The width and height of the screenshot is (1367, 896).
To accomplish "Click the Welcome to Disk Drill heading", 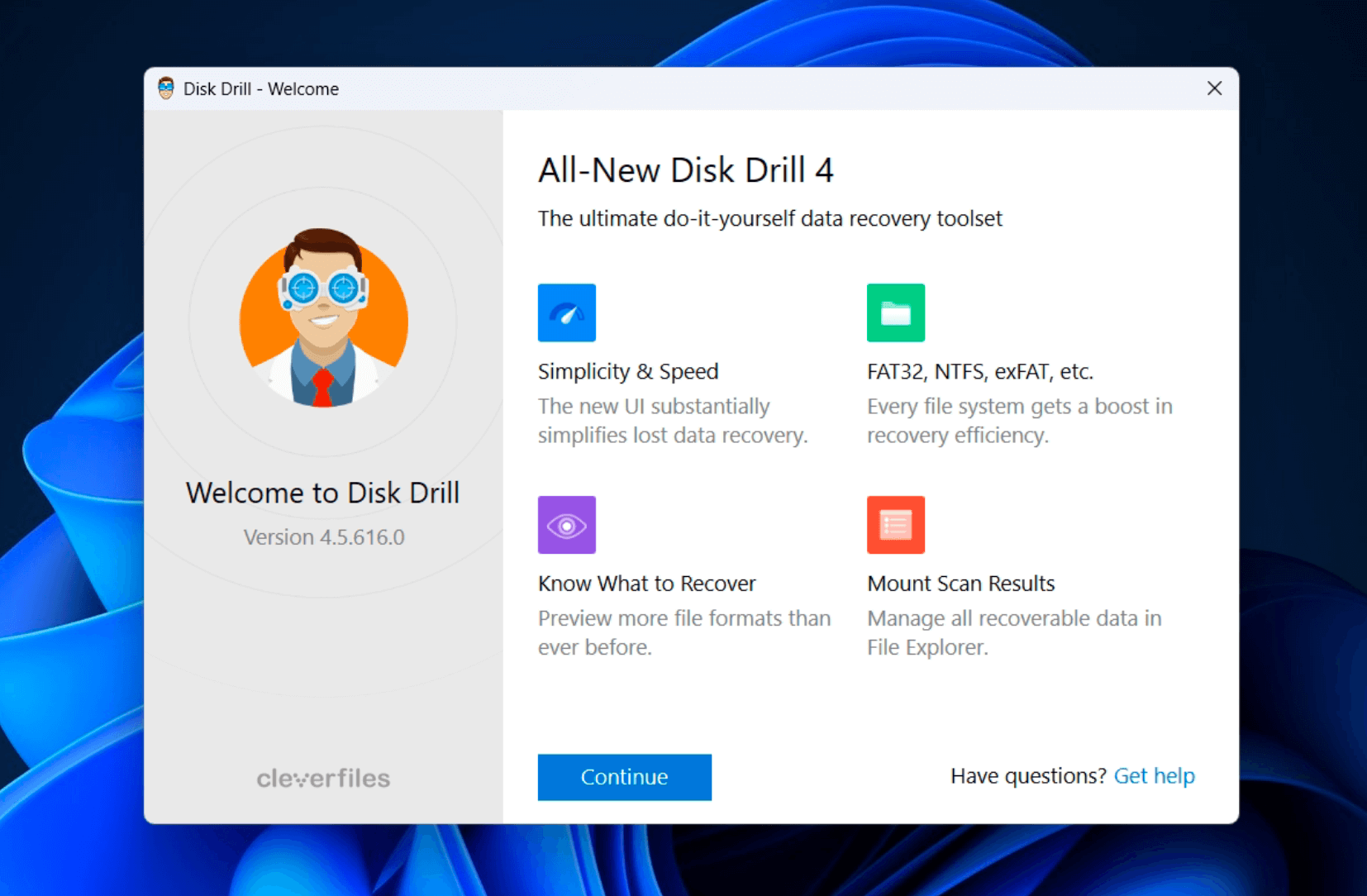I will coord(322,493).
